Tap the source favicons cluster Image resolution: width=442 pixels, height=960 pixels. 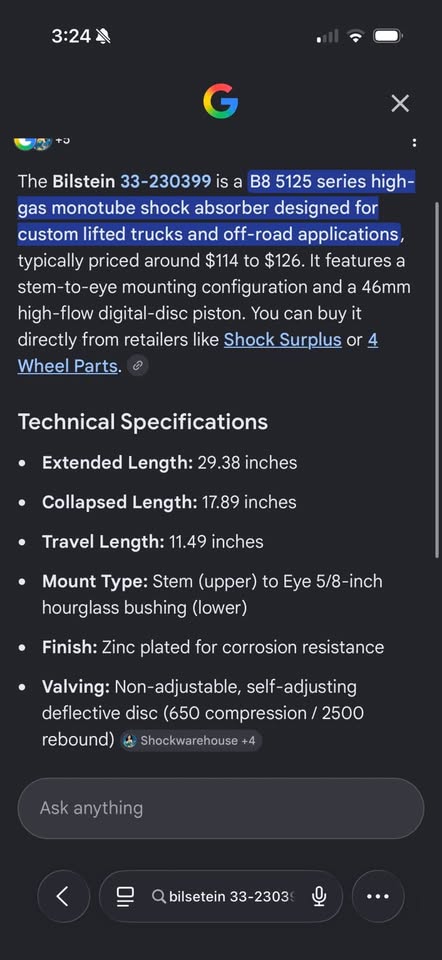[33, 143]
